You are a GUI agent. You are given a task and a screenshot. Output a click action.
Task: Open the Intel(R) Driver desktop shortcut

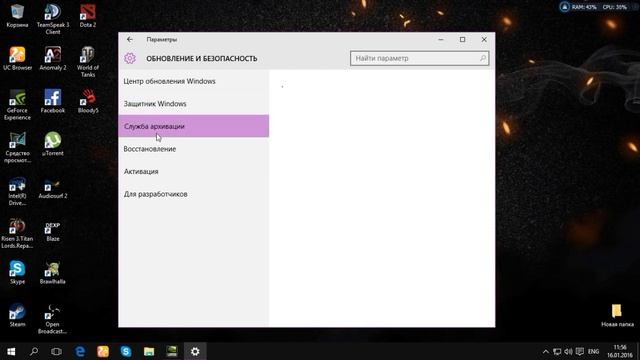(17, 190)
